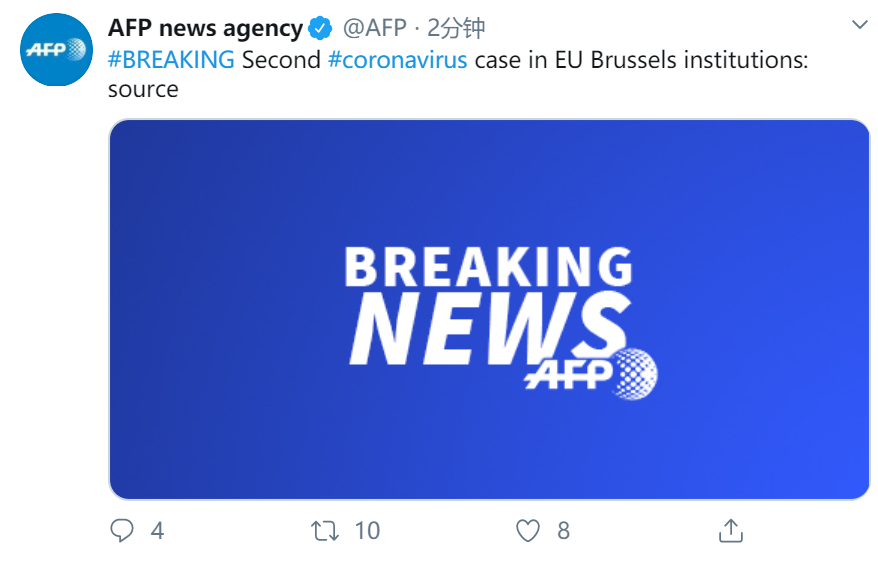Viewport: 878px width, 569px height.
Task: Expand the tweet options chevron menu
Action: [x=860, y=25]
